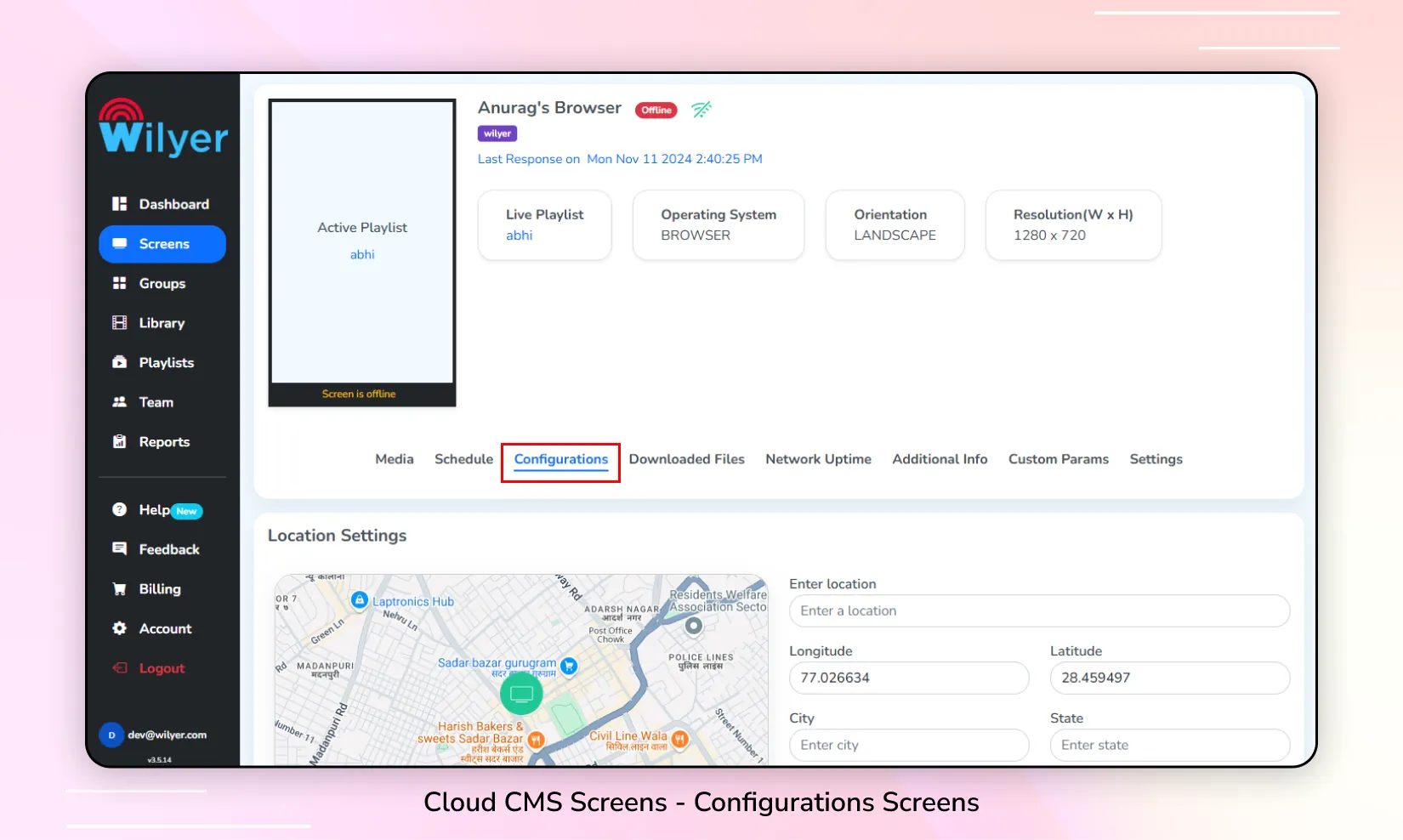Click the Operating System BROWSER card
Image resolution: width=1403 pixels, height=840 pixels.
pyautogui.click(x=719, y=225)
